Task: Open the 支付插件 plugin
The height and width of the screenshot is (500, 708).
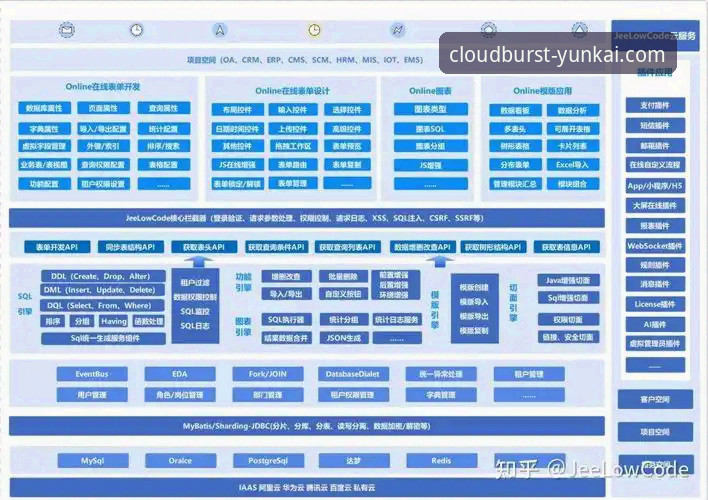Action: coord(655,106)
